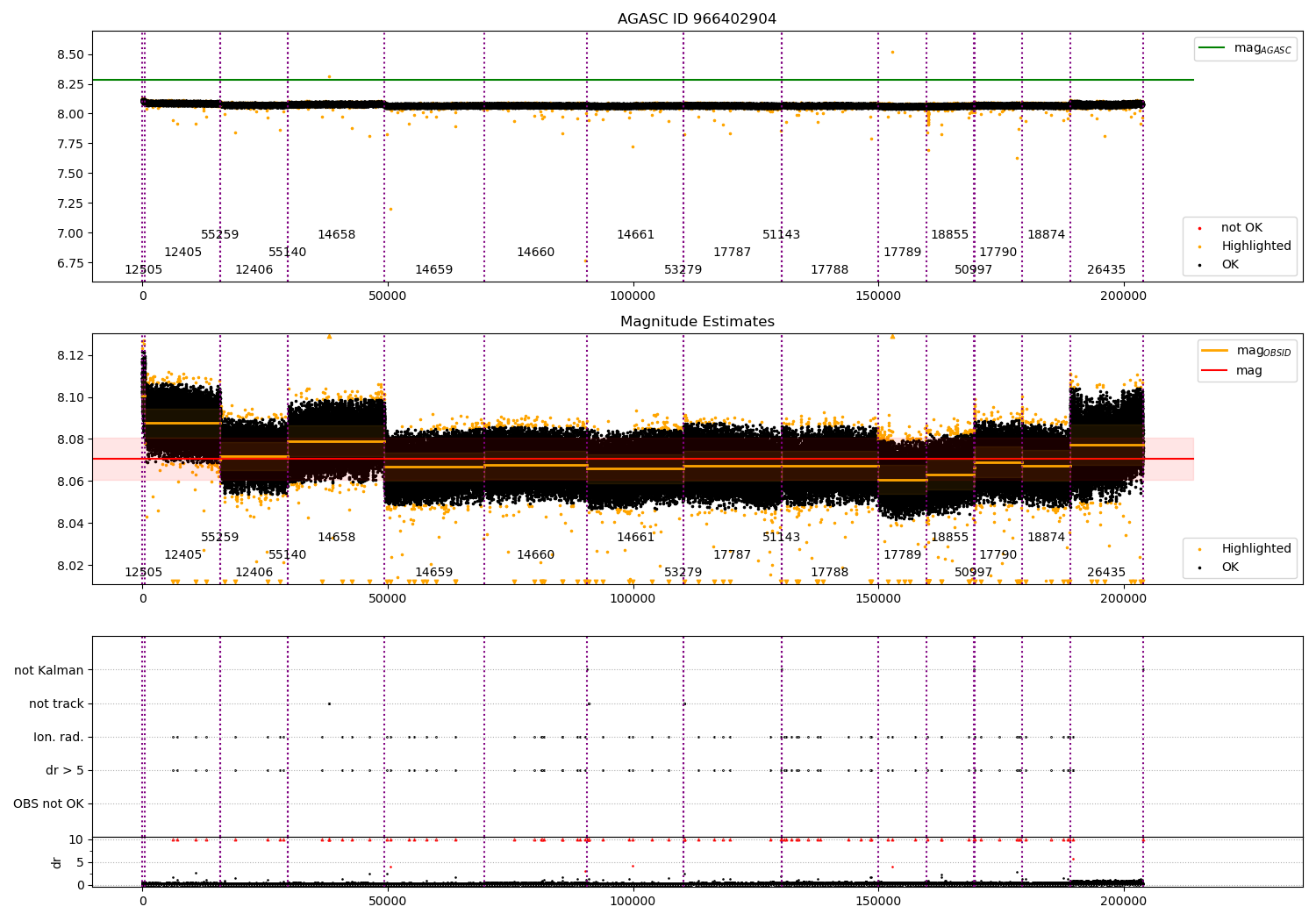
Task: Select the 7.25 y-axis tick label
Action: [70, 203]
